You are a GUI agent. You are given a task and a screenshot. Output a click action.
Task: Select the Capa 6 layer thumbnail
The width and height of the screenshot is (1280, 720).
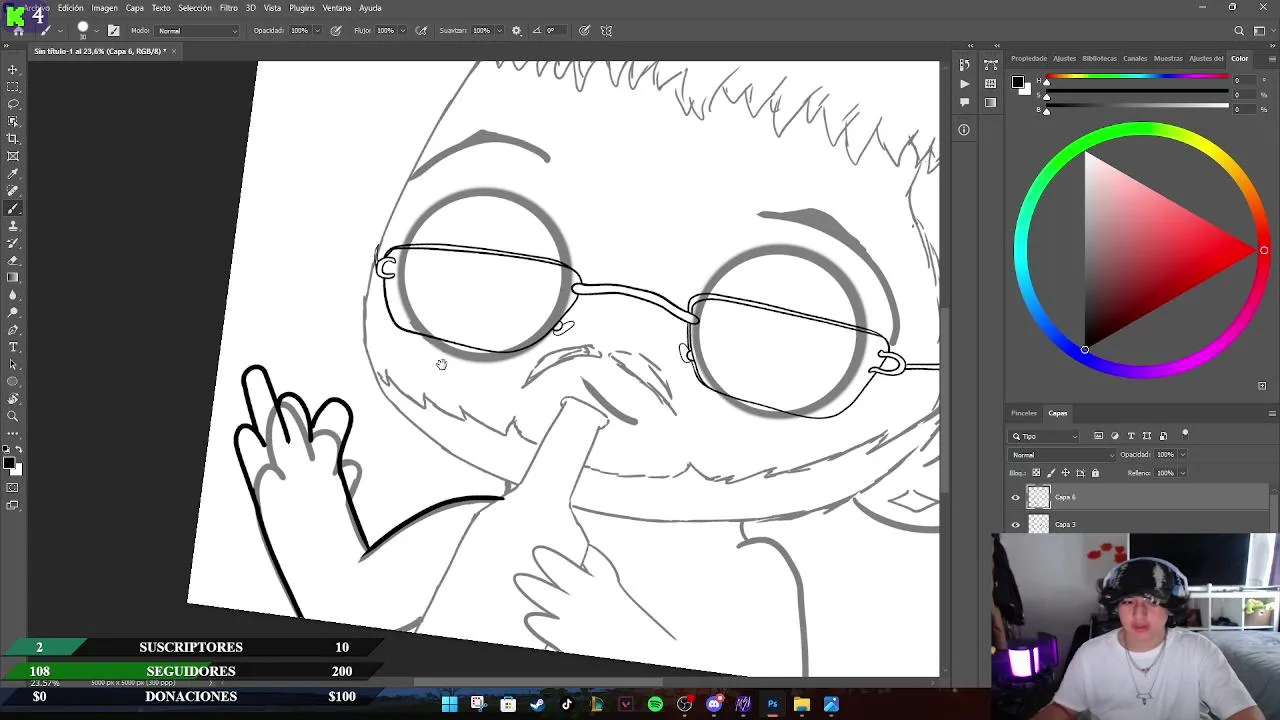[1039, 497]
